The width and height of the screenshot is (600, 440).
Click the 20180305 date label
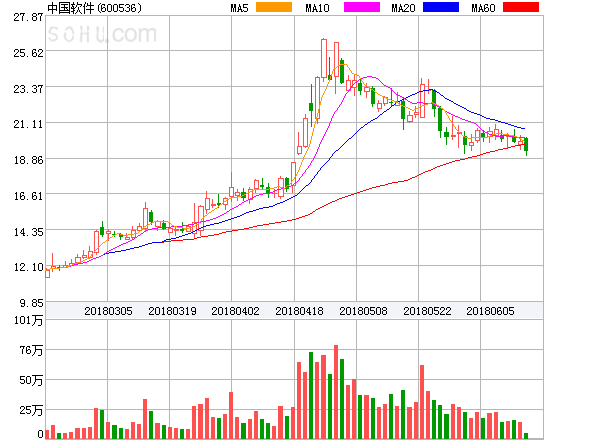point(108,311)
